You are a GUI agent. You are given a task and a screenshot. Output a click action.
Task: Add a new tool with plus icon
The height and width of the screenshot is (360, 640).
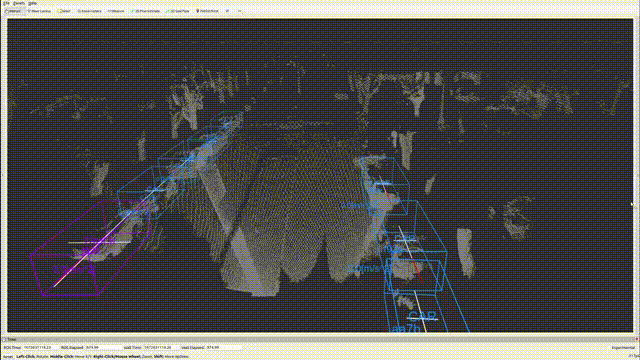click(x=228, y=11)
